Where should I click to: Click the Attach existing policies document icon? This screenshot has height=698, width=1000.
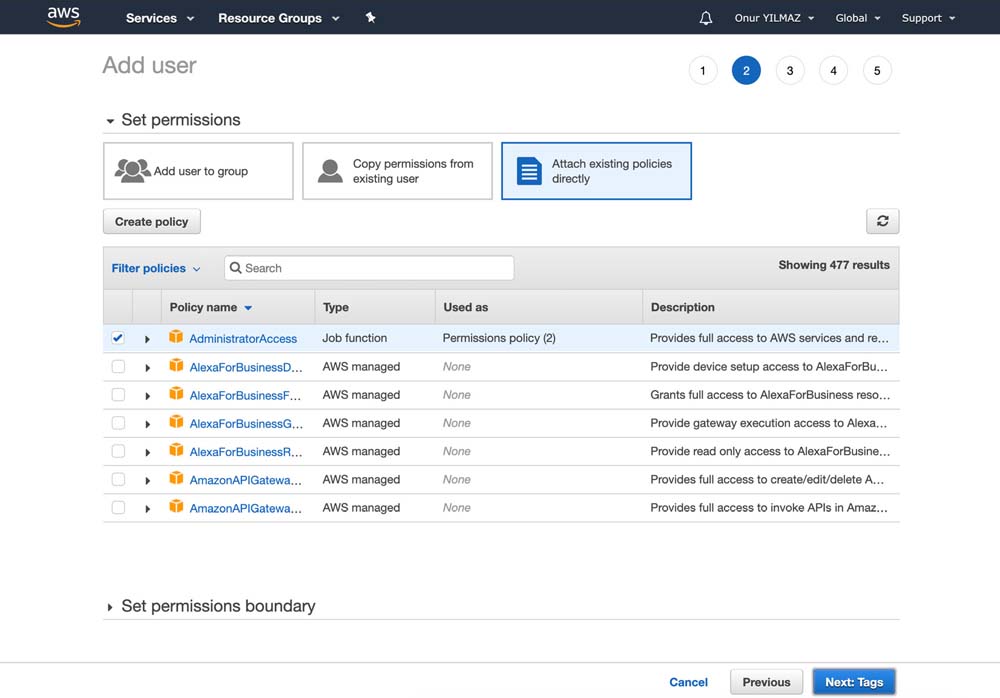[529, 171]
